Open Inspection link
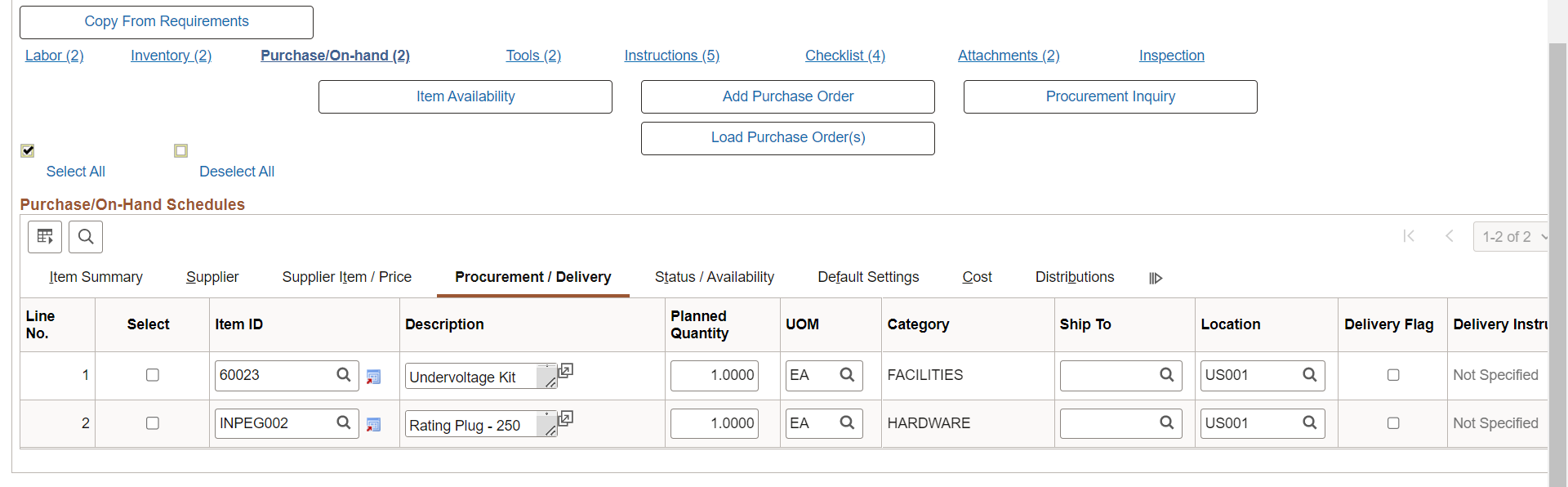1568x487 pixels. (1172, 56)
